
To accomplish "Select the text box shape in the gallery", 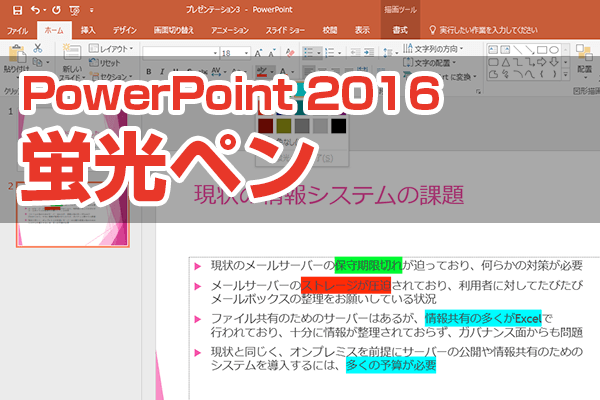I will (493, 50).
